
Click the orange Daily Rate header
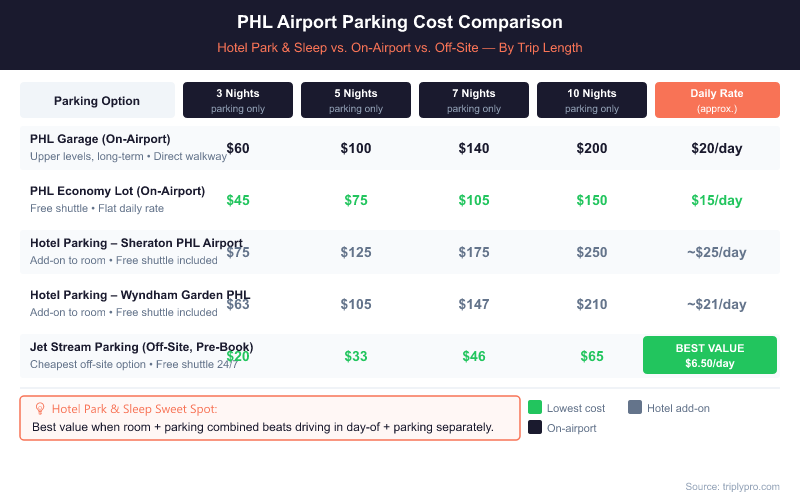point(716,100)
